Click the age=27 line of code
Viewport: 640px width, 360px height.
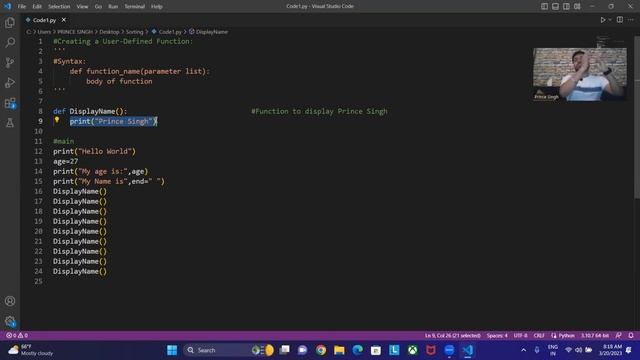click(x=65, y=161)
